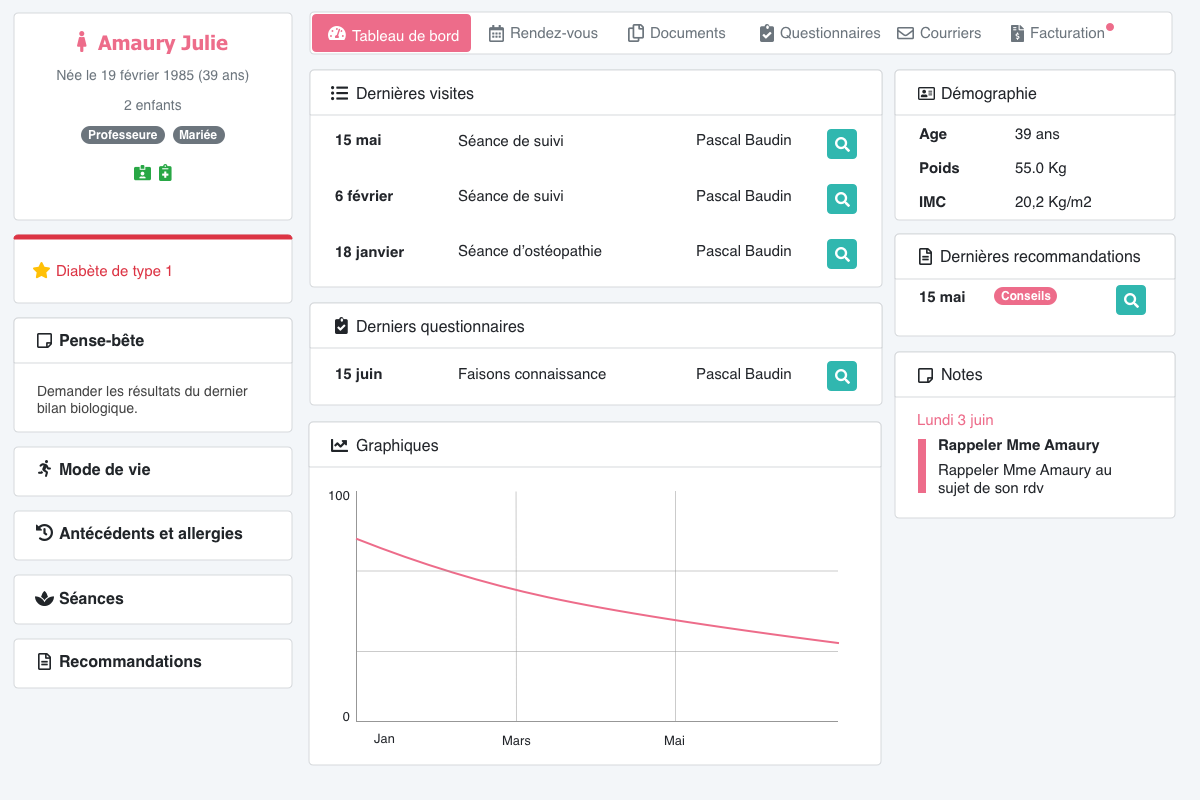Expand the Mode de vie section
The height and width of the screenshot is (800, 1200).
point(104,470)
